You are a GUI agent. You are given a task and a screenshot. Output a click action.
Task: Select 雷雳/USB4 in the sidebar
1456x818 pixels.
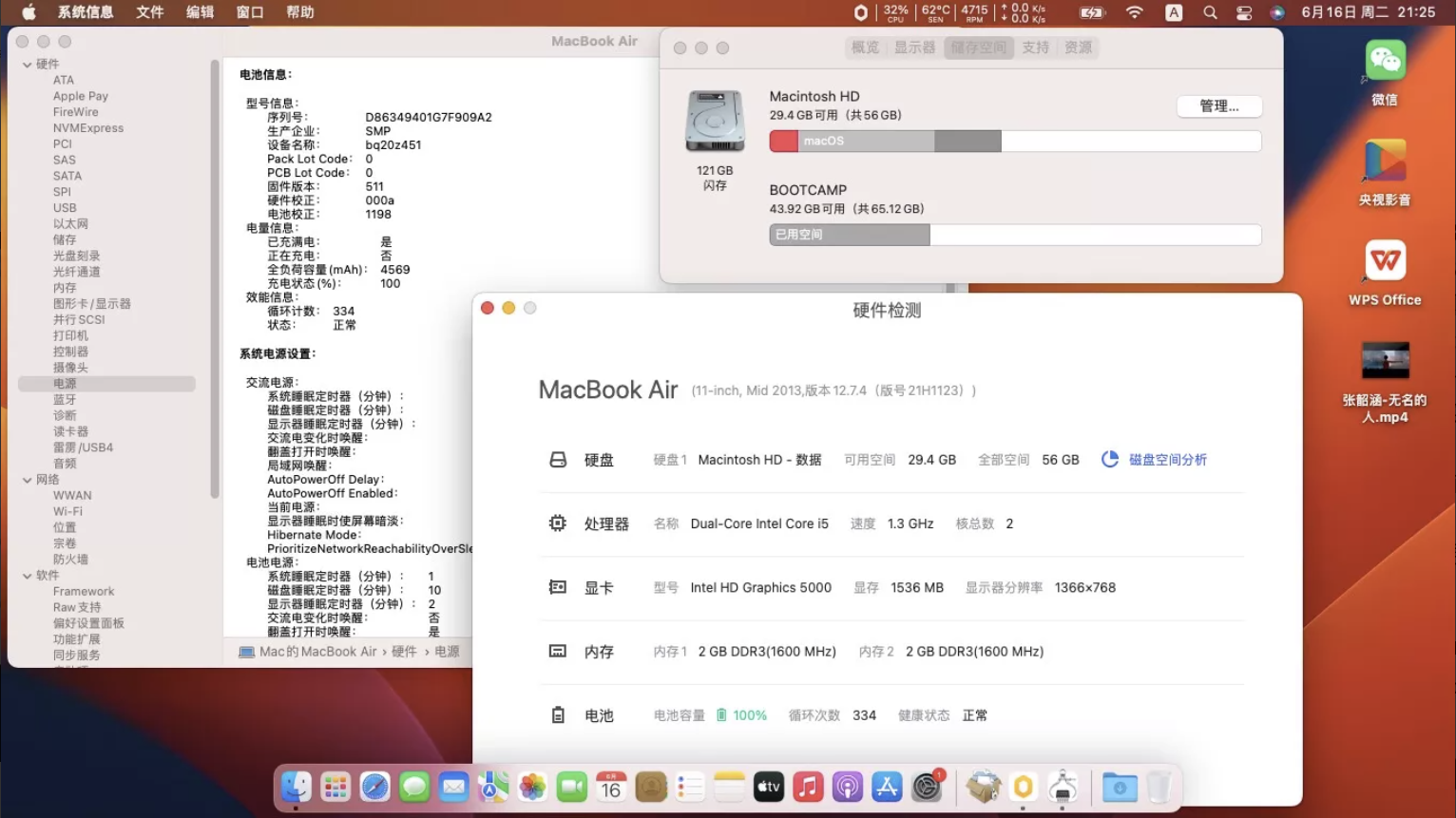83,447
